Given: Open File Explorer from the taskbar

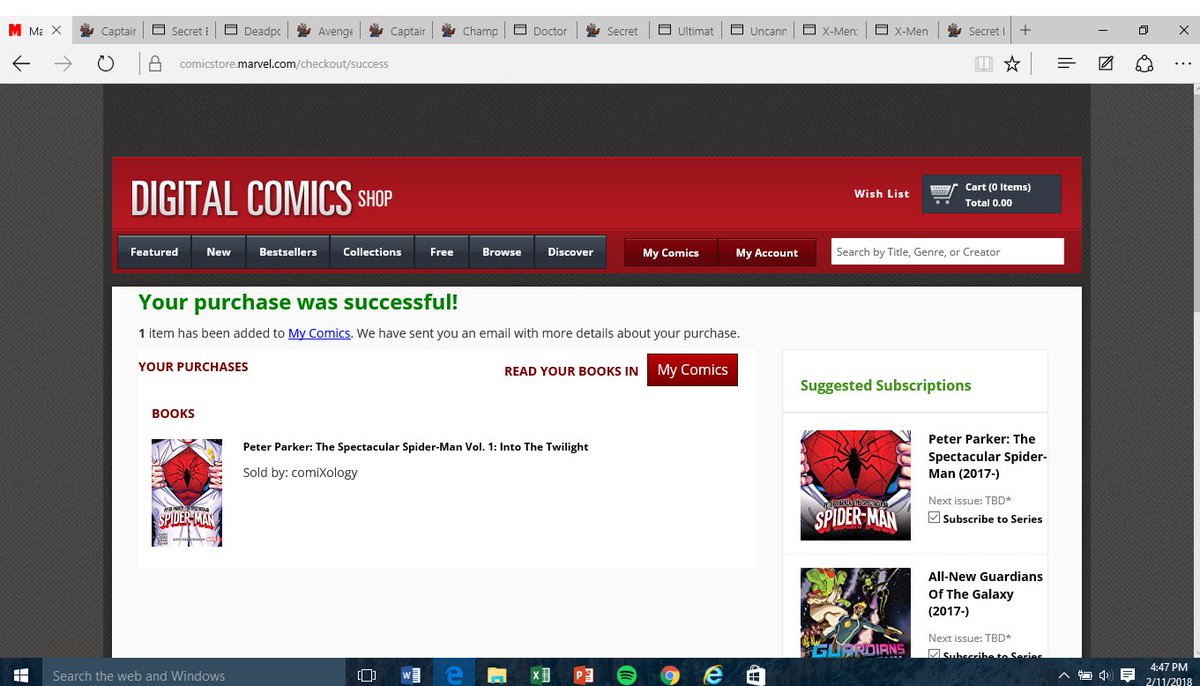Looking at the screenshot, I should (x=497, y=675).
